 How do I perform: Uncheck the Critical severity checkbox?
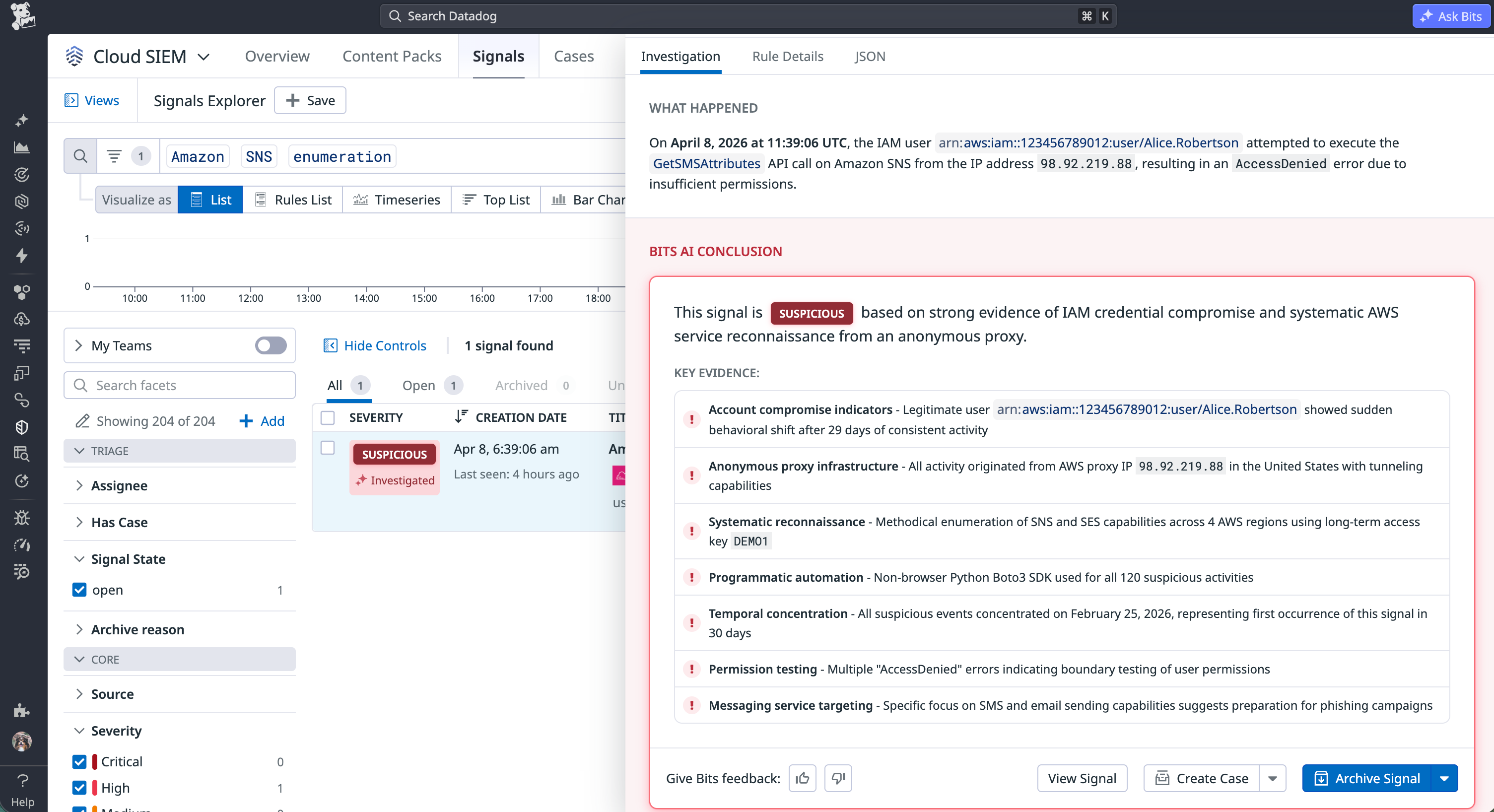point(79,761)
